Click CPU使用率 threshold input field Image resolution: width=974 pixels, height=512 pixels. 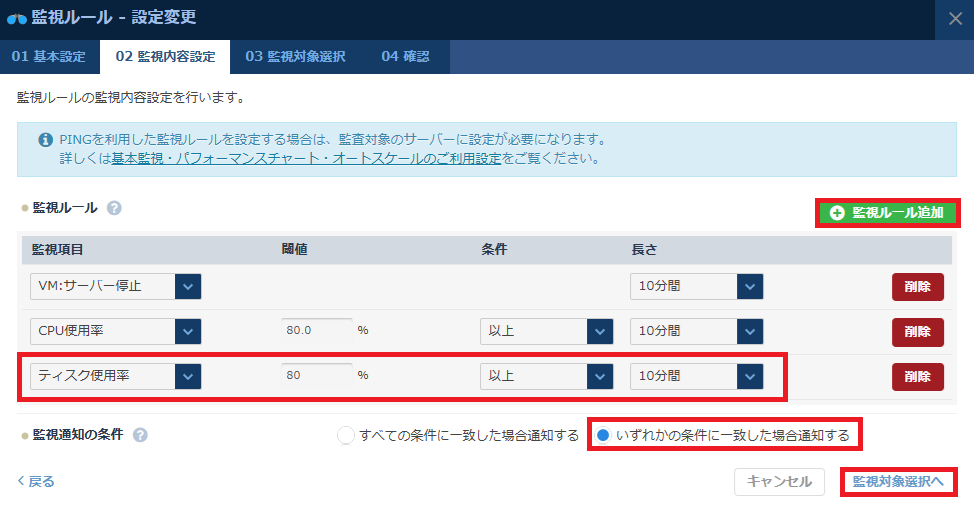pos(316,331)
